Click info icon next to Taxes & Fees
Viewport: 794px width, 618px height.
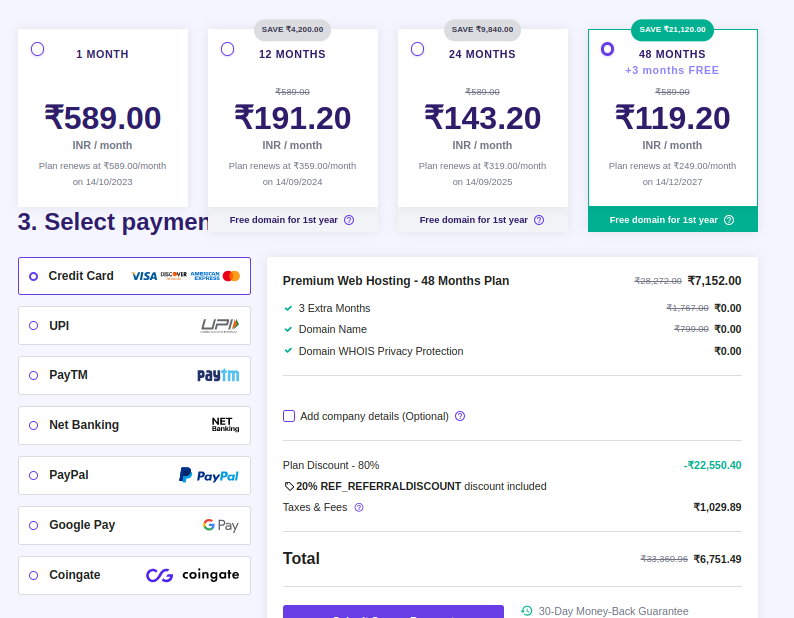point(359,507)
